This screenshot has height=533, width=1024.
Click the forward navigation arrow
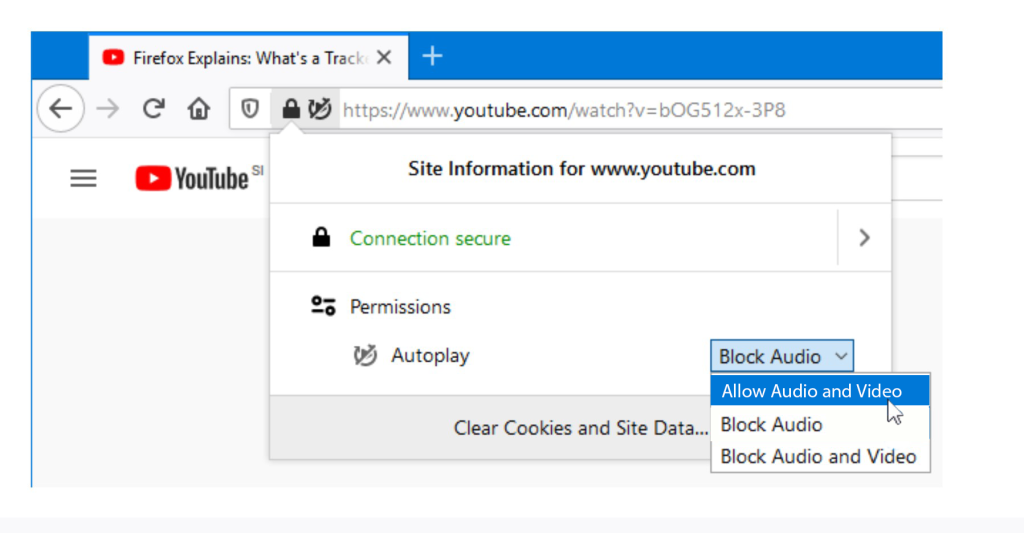coord(108,108)
